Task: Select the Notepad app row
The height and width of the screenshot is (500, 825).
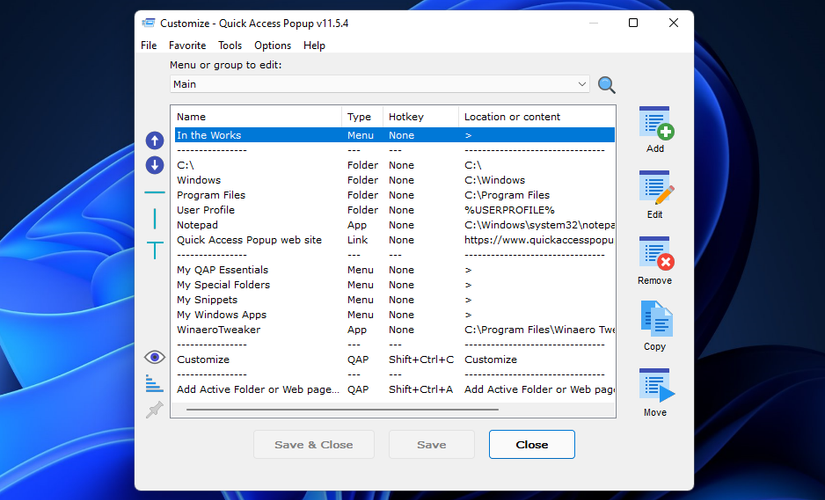Action: coord(395,225)
